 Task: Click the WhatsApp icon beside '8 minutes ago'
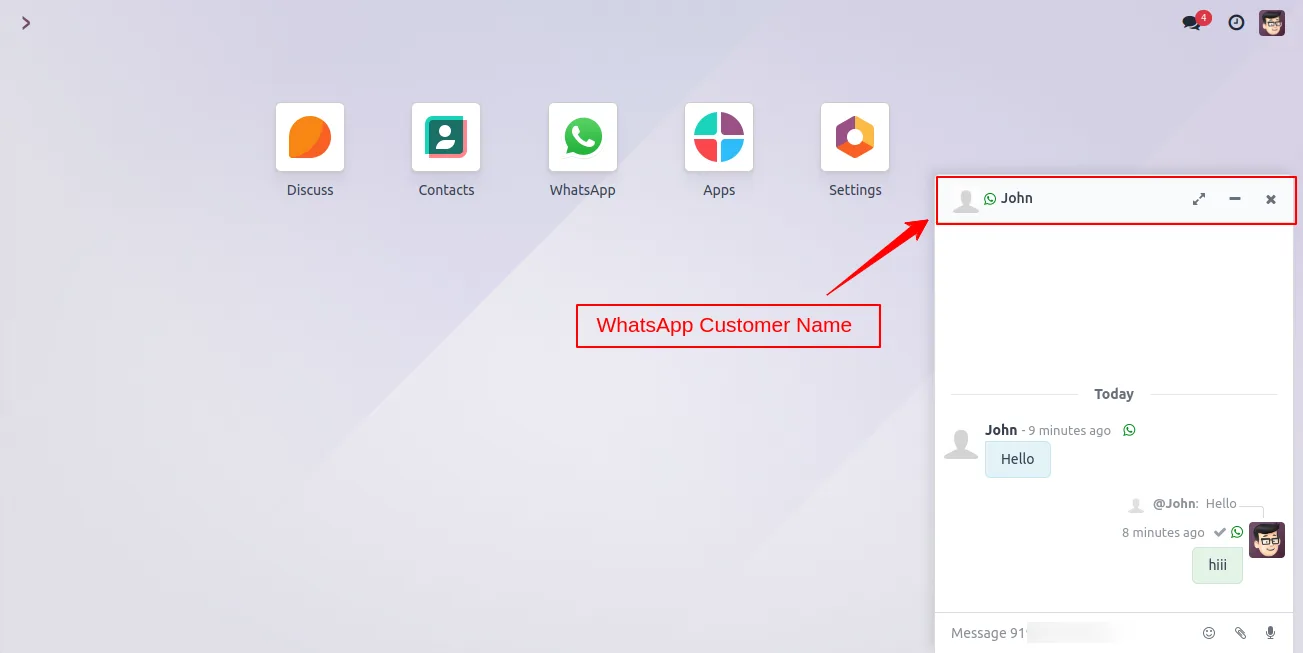click(x=1237, y=532)
